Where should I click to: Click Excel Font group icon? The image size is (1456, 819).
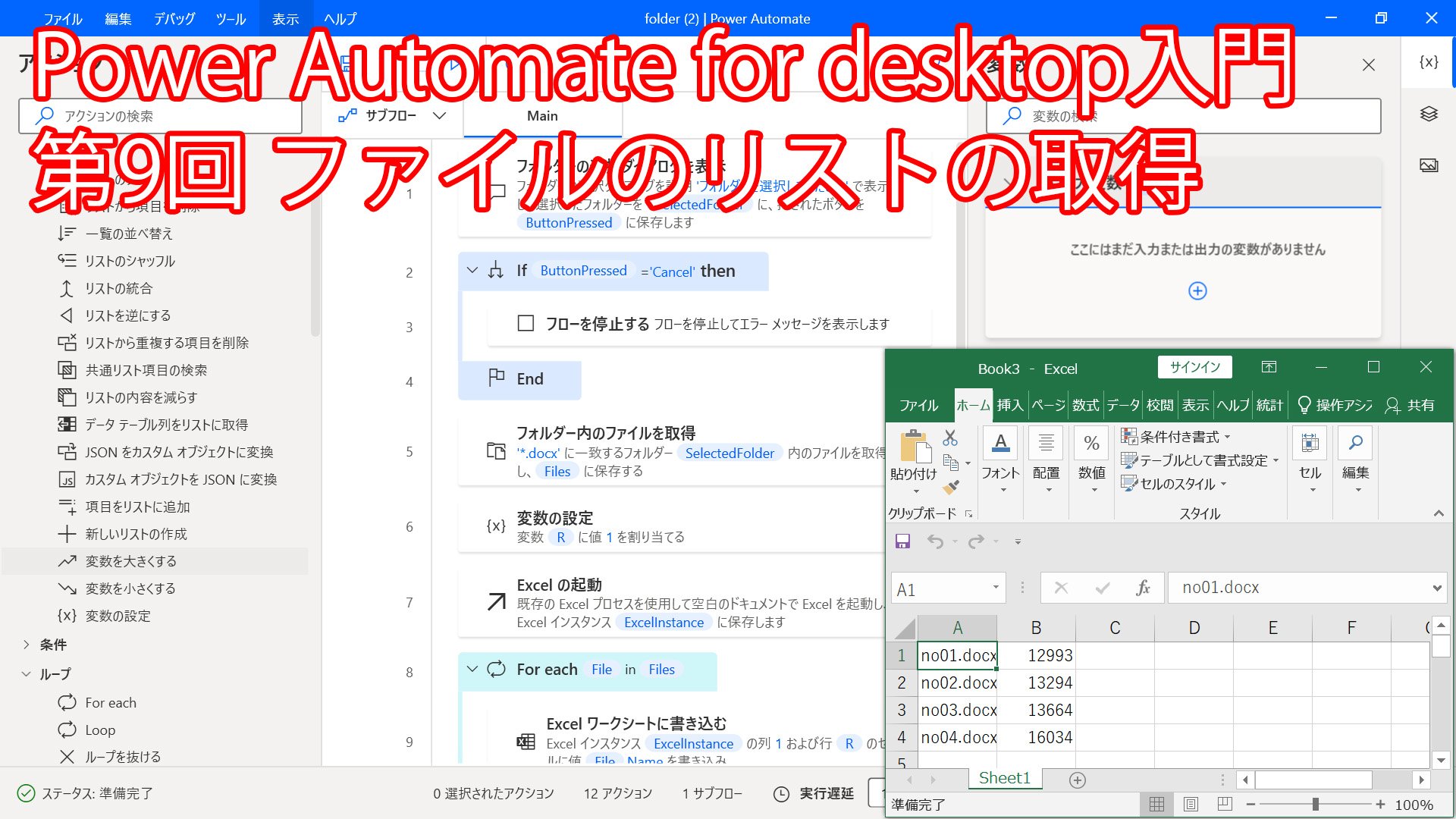[1000, 443]
